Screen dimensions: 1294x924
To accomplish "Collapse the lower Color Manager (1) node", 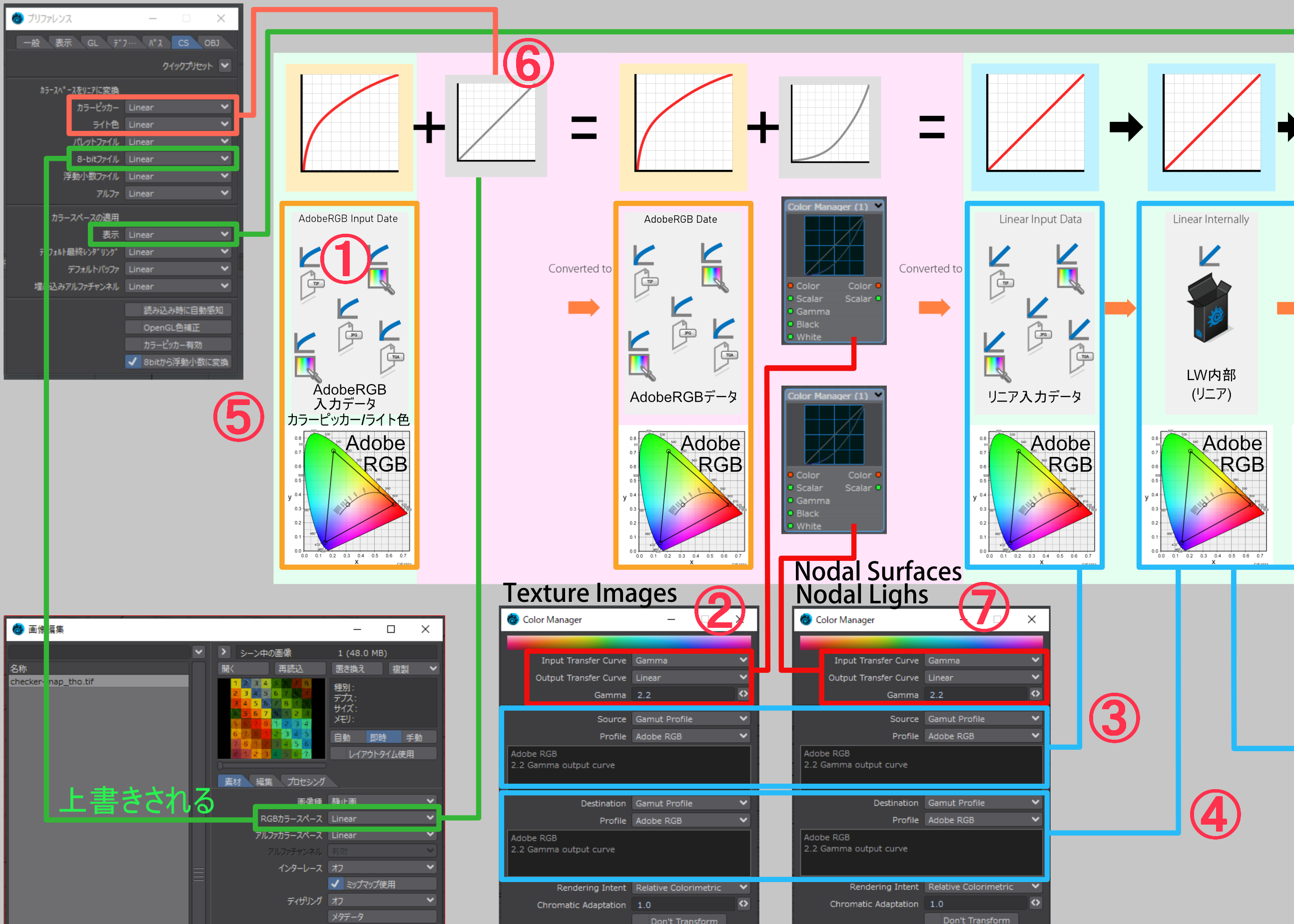I will (x=878, y=395).
